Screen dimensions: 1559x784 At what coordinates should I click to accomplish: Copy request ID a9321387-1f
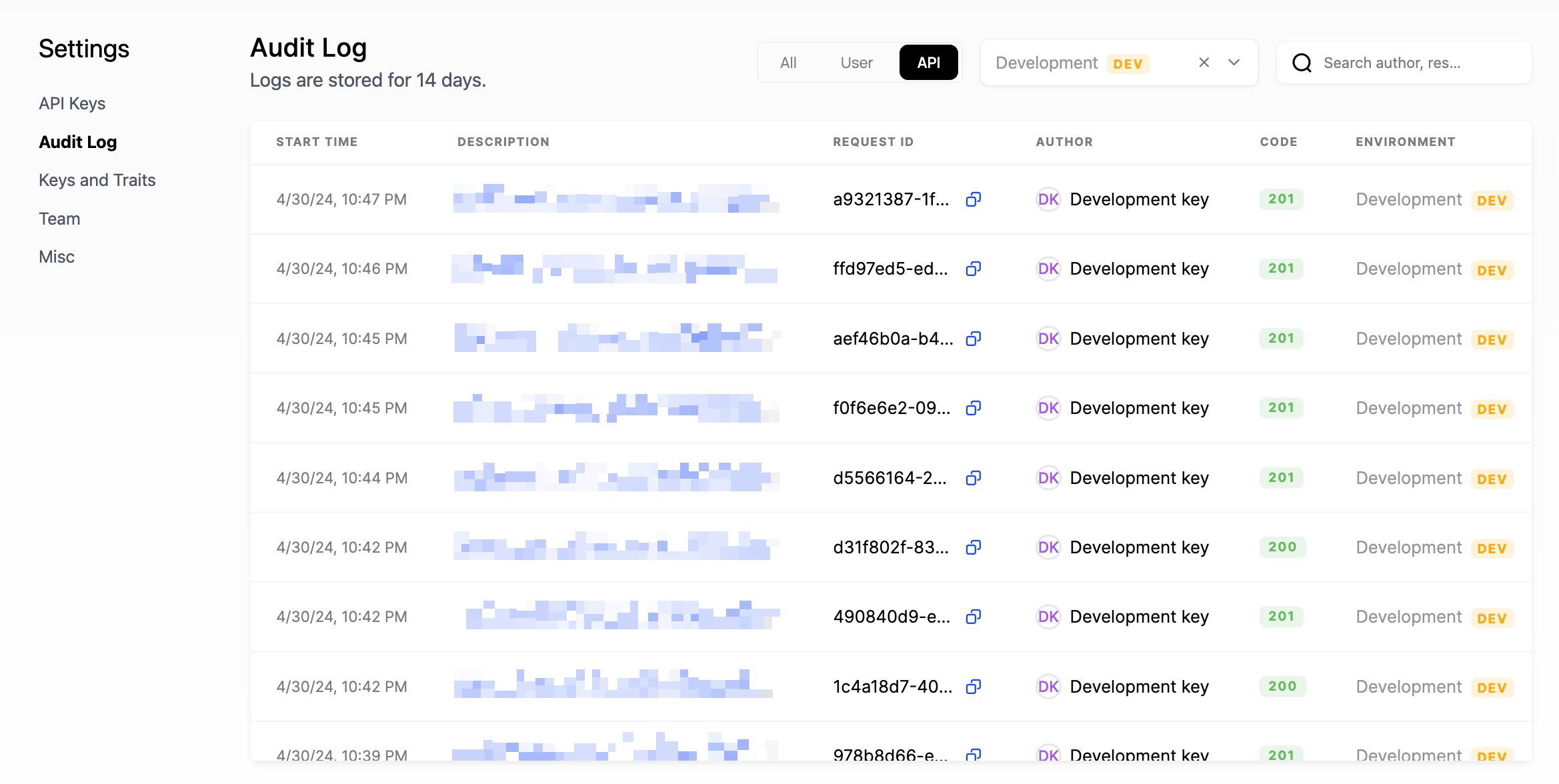(974, 199)
